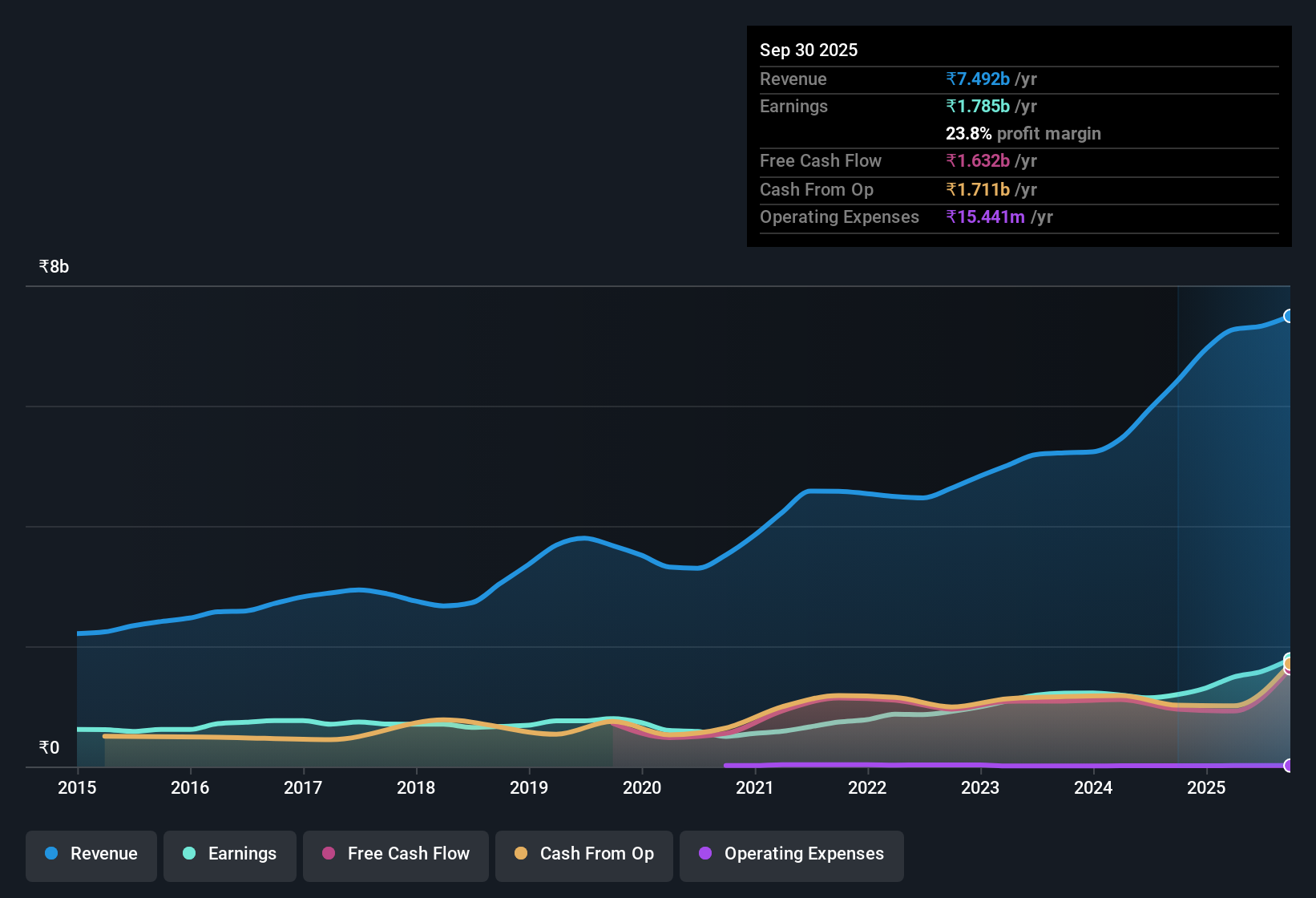Toggle the Operating Expenses series visibility

(x=791, y=855)
